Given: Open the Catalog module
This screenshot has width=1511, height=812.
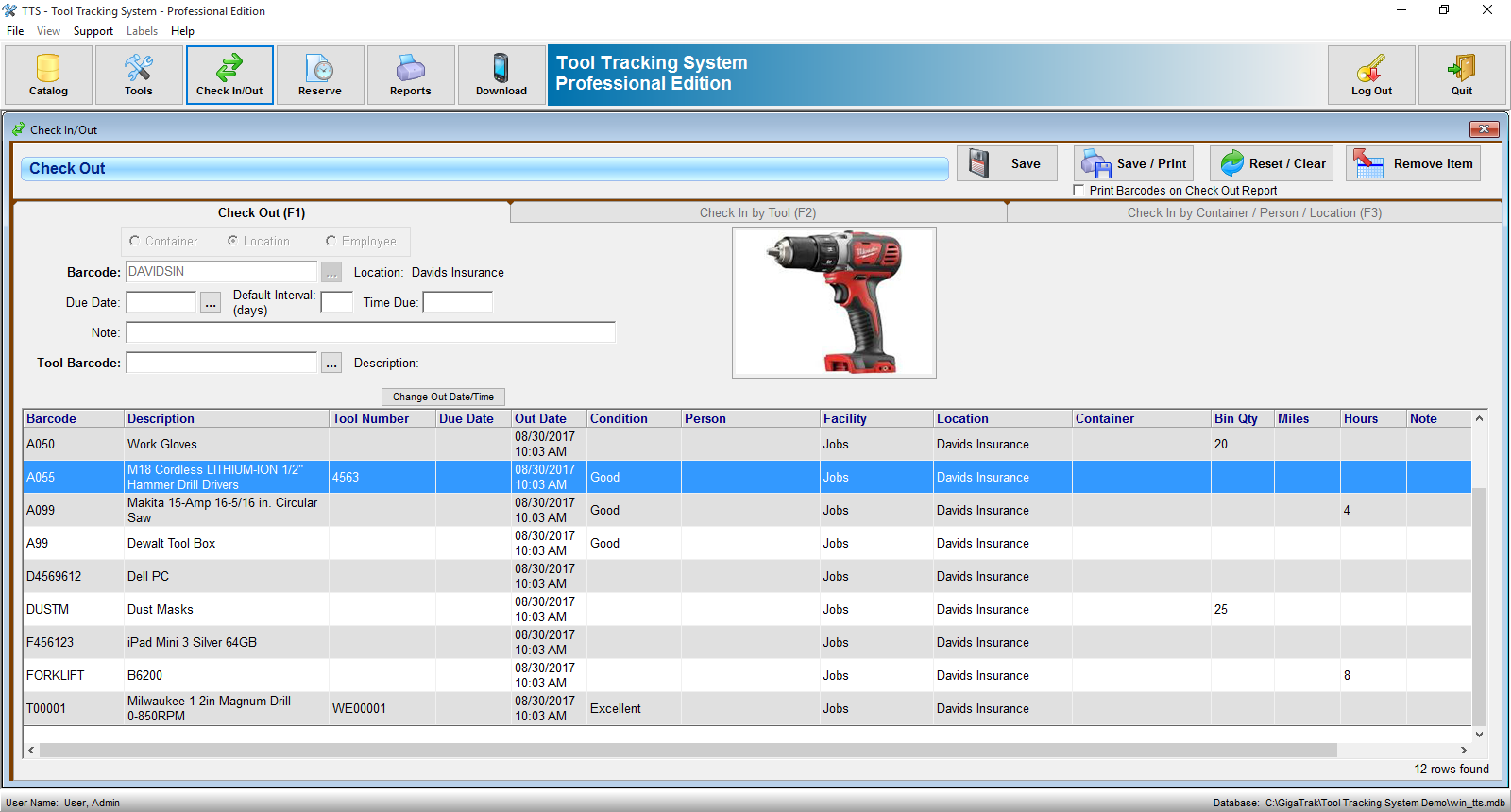Looking at the screenshot, I should pos(48,75).
